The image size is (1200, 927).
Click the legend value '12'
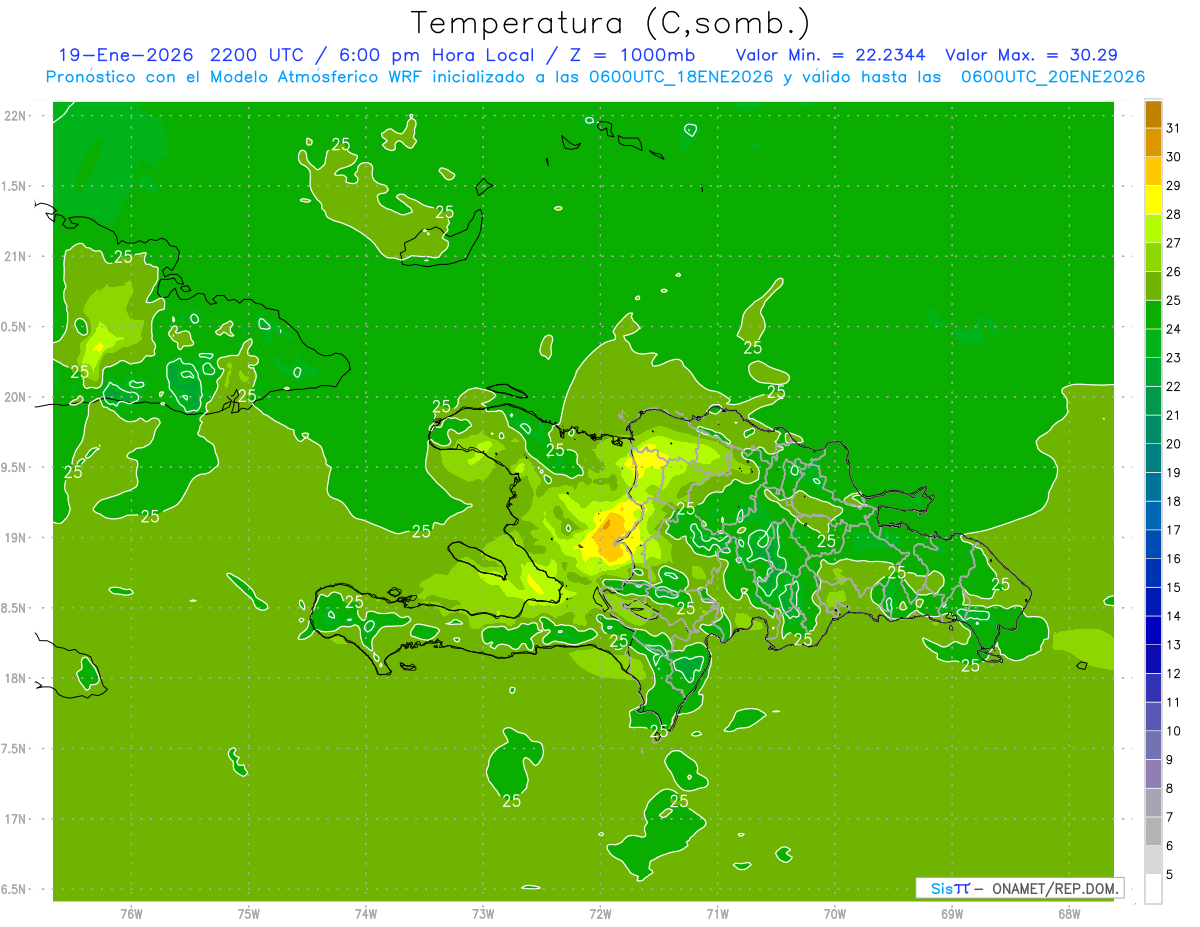tap(1173, 674)
